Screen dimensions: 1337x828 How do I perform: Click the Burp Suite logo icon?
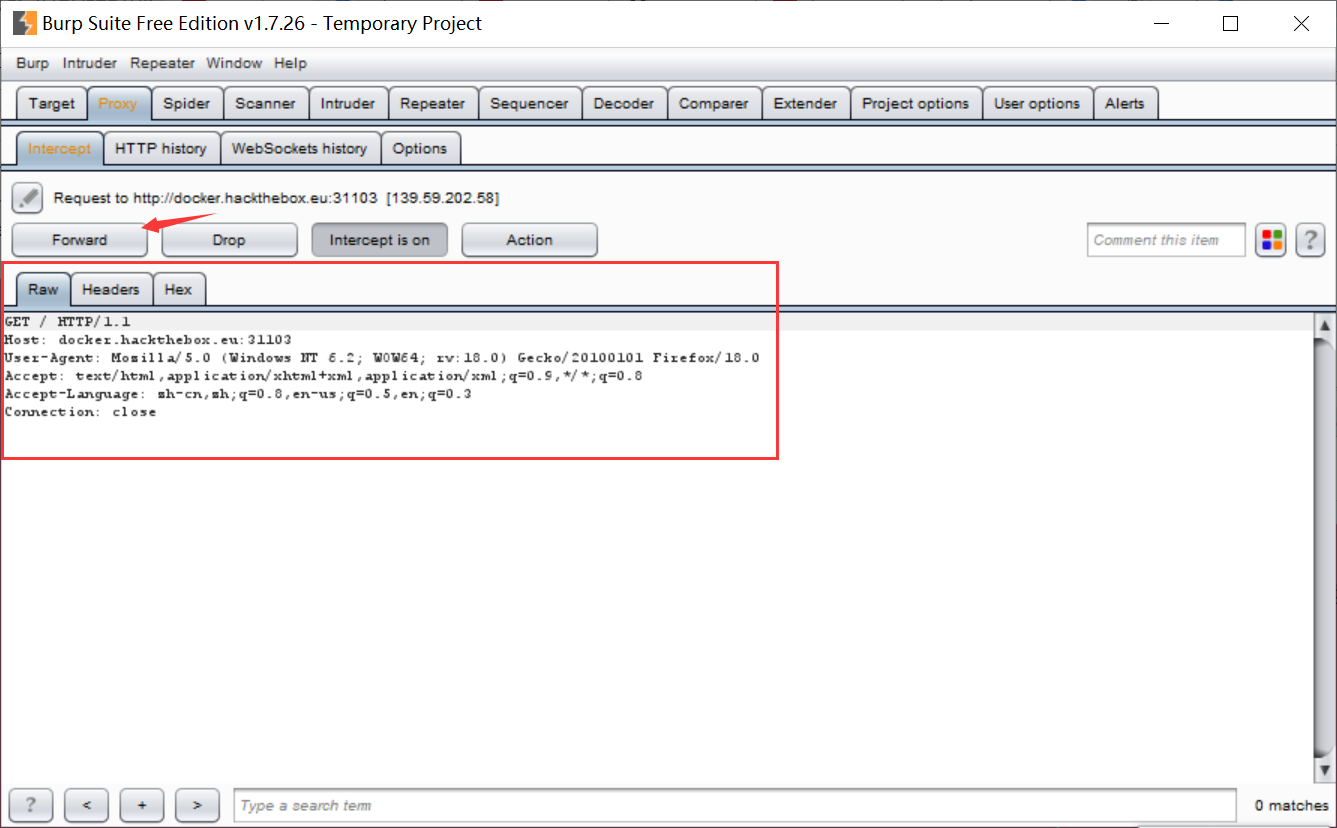pyautogui.click(x=24, y=23)
